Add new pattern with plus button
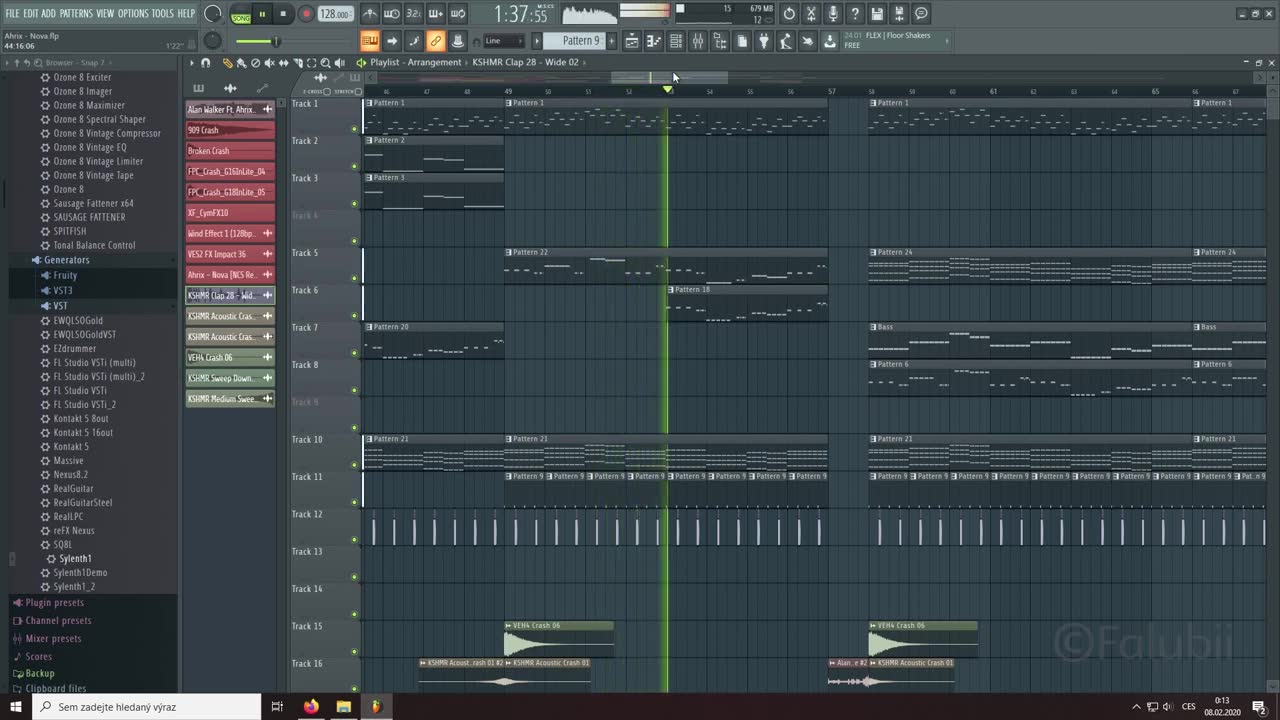Screen dimensions: 1280x720 click(612, 41)
